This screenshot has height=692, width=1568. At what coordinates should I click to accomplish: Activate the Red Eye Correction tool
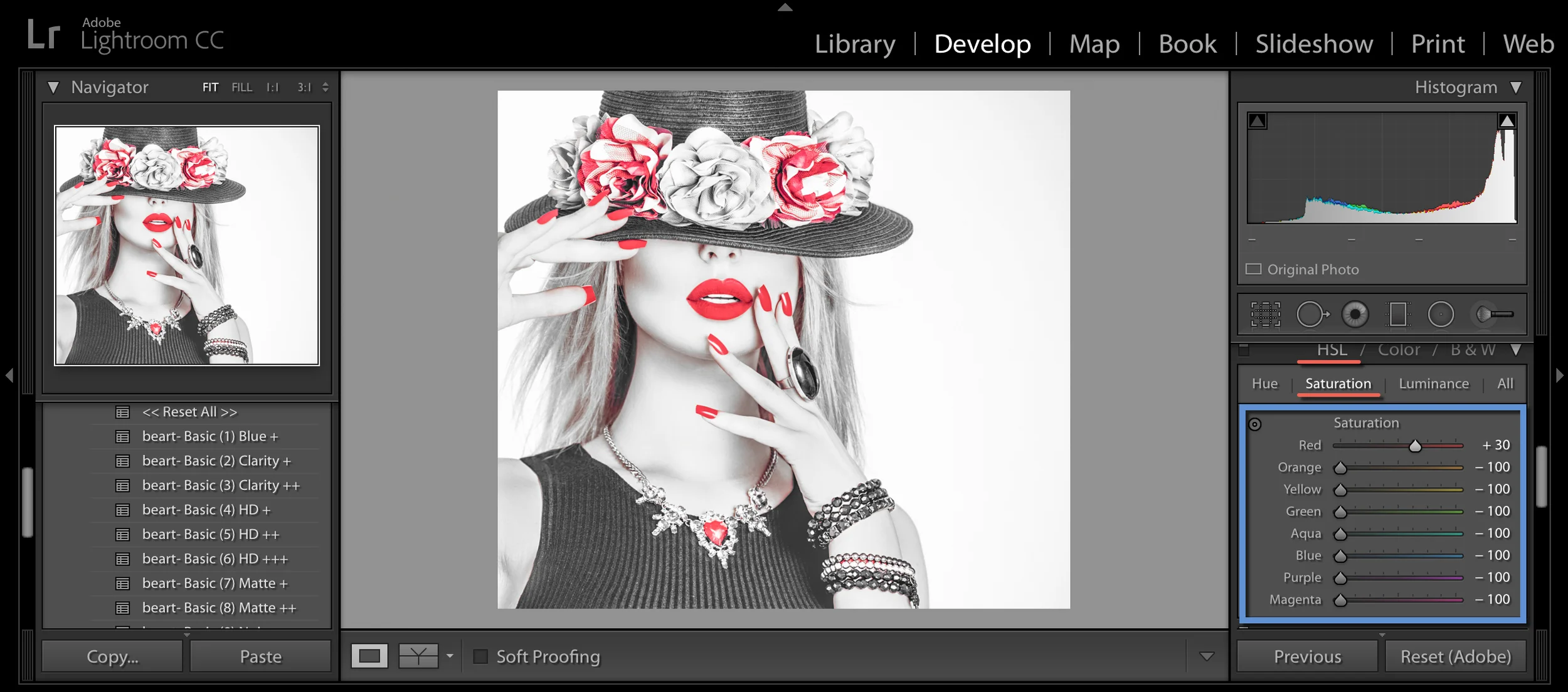tap(1355, 315)
